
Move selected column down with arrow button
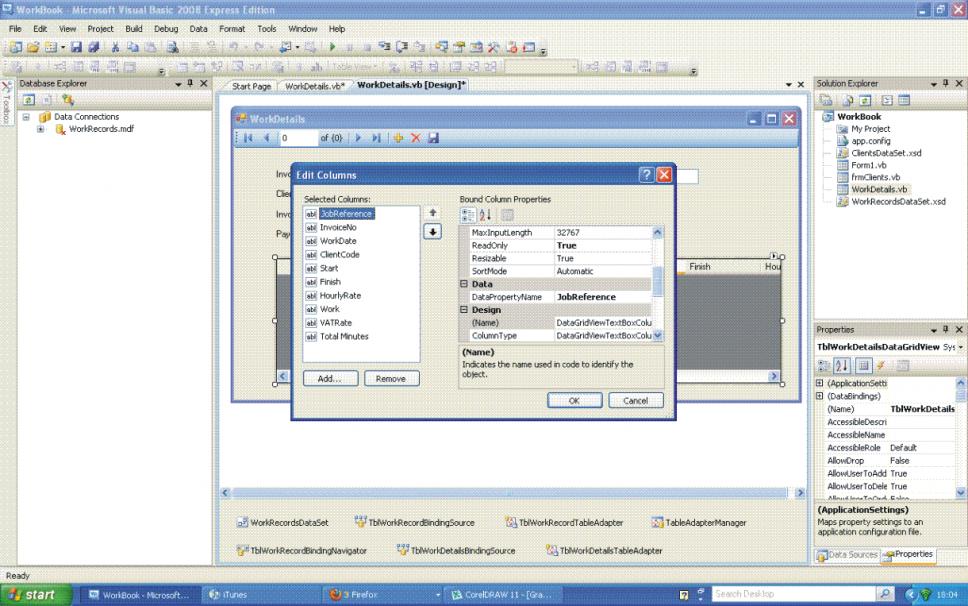point(433,232)
